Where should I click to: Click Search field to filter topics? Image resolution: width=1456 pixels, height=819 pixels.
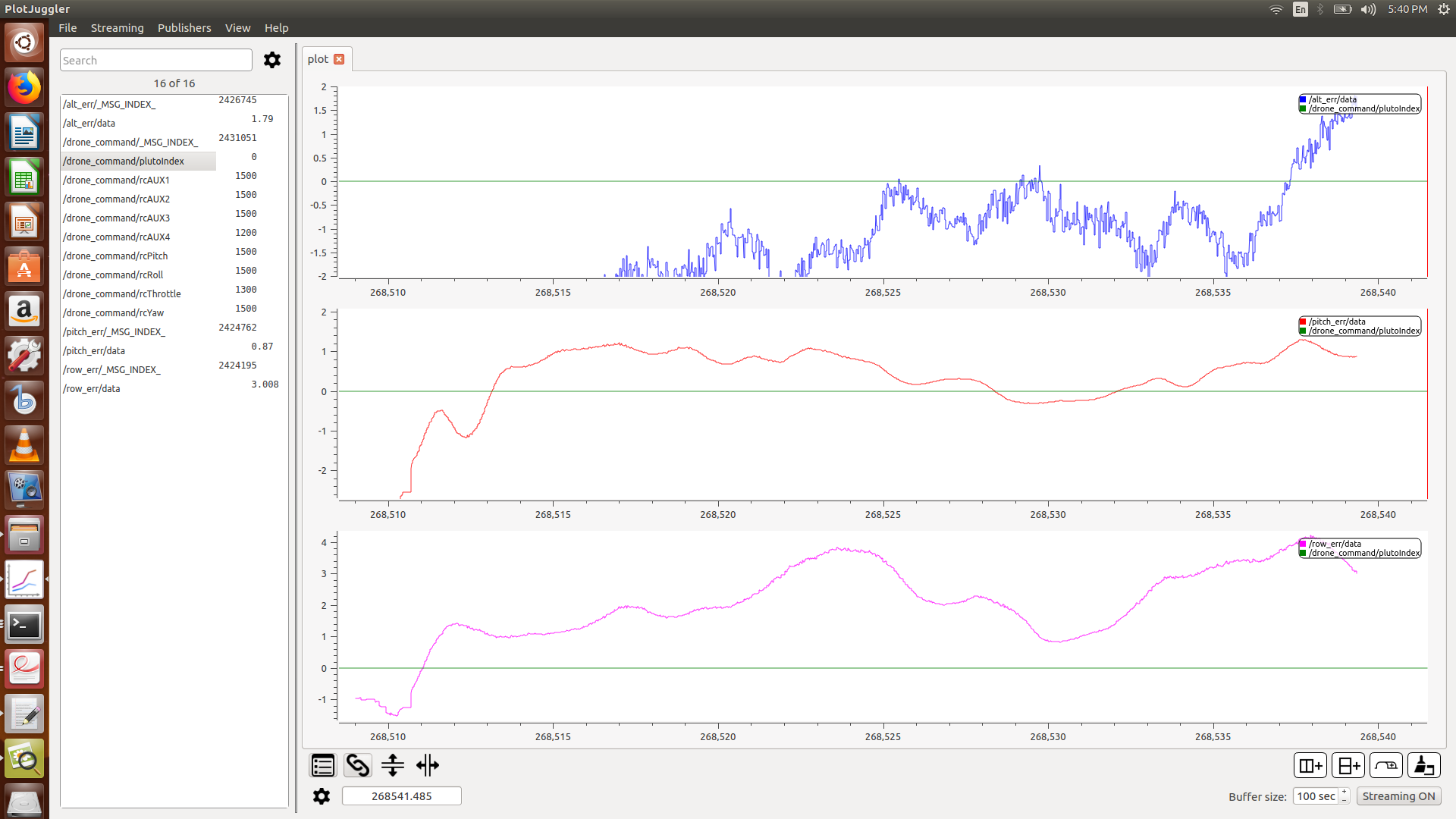155,60
